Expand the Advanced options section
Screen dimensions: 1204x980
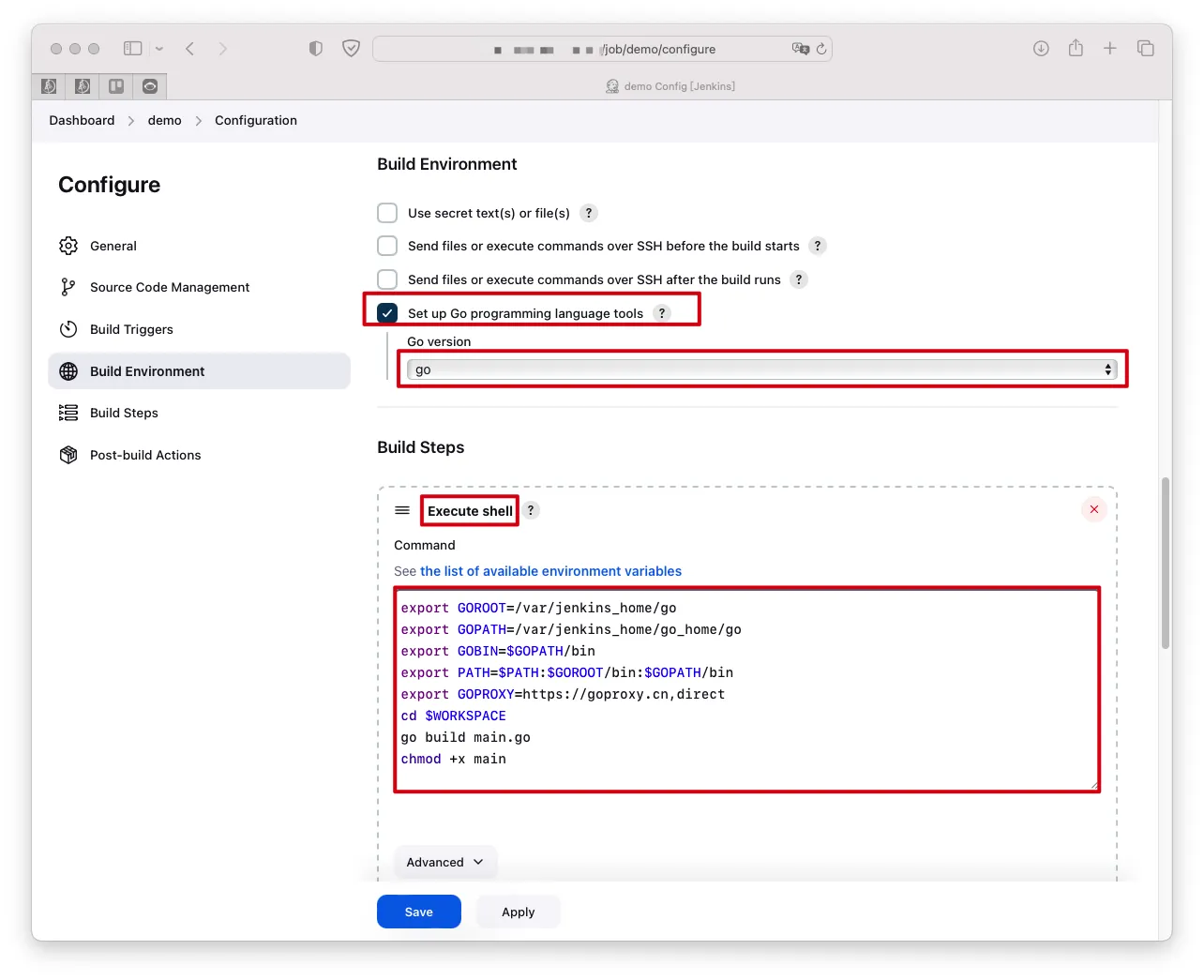(x=444, y=862)
